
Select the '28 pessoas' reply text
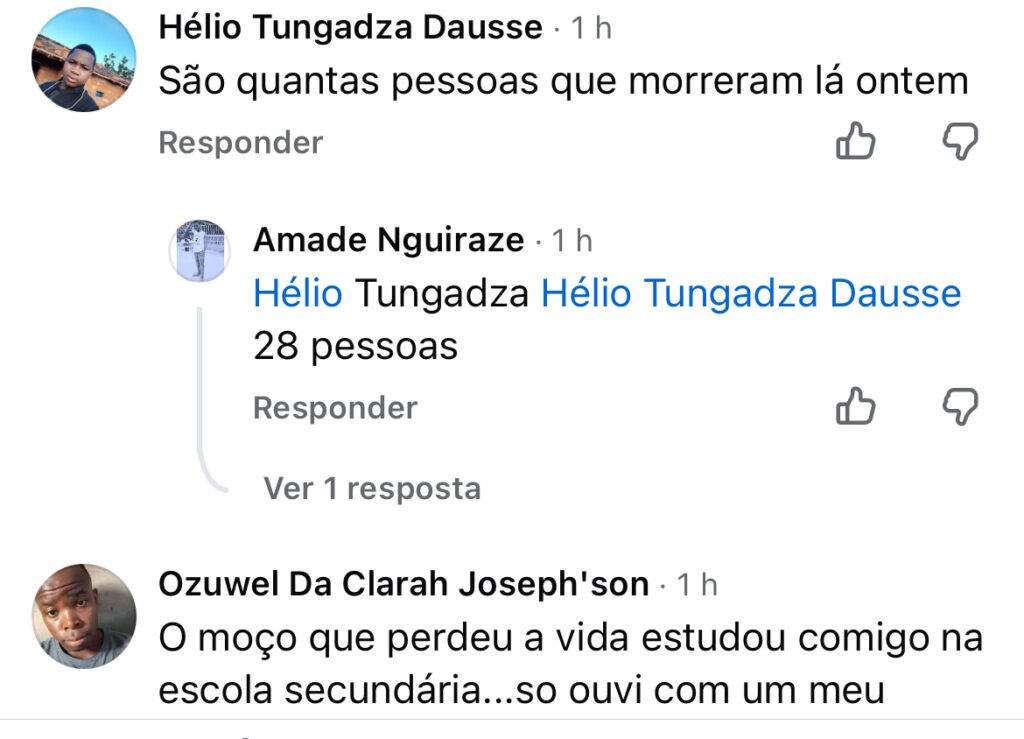click(355, 346)
